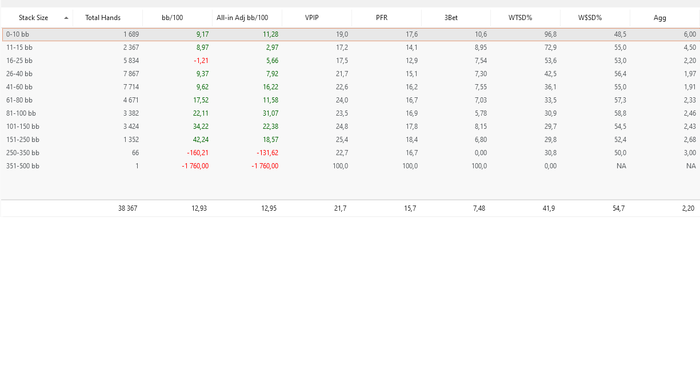Click the 26-40 bb stack row
Screen dimensions: 700x371
[x=350, y=74]
